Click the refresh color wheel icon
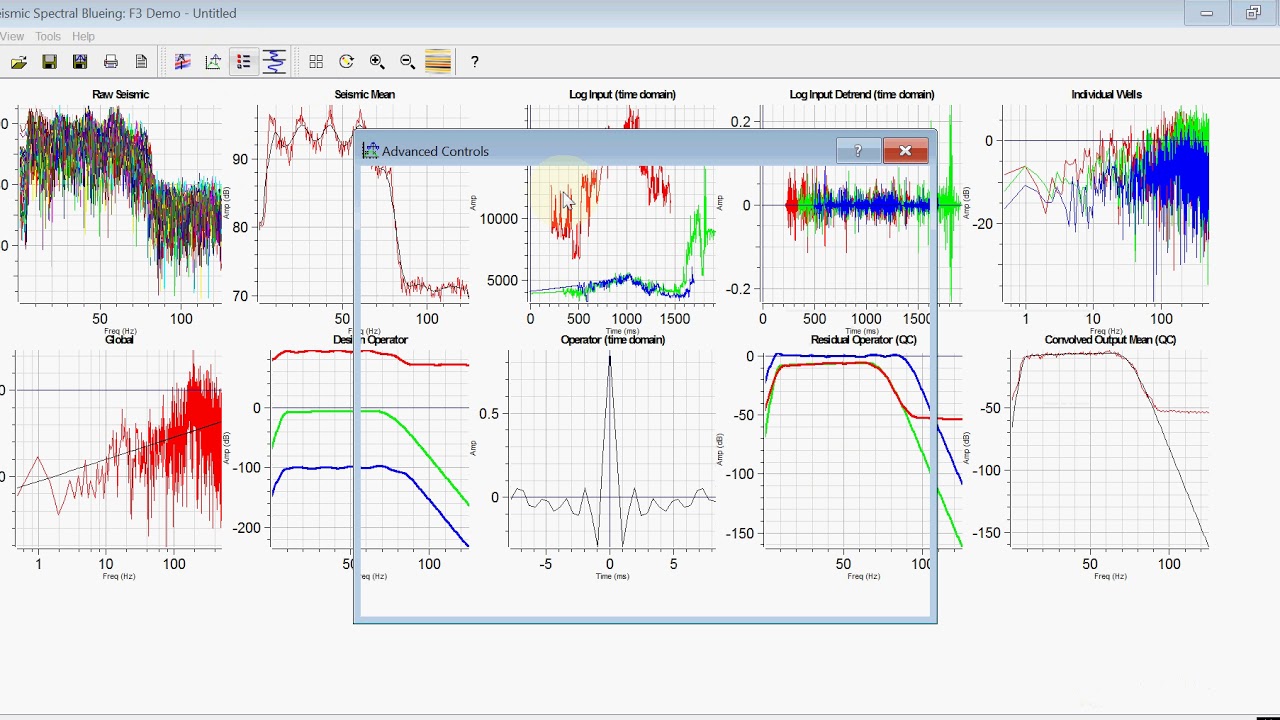The image size is (1280, 720). [x=346, y=62]
